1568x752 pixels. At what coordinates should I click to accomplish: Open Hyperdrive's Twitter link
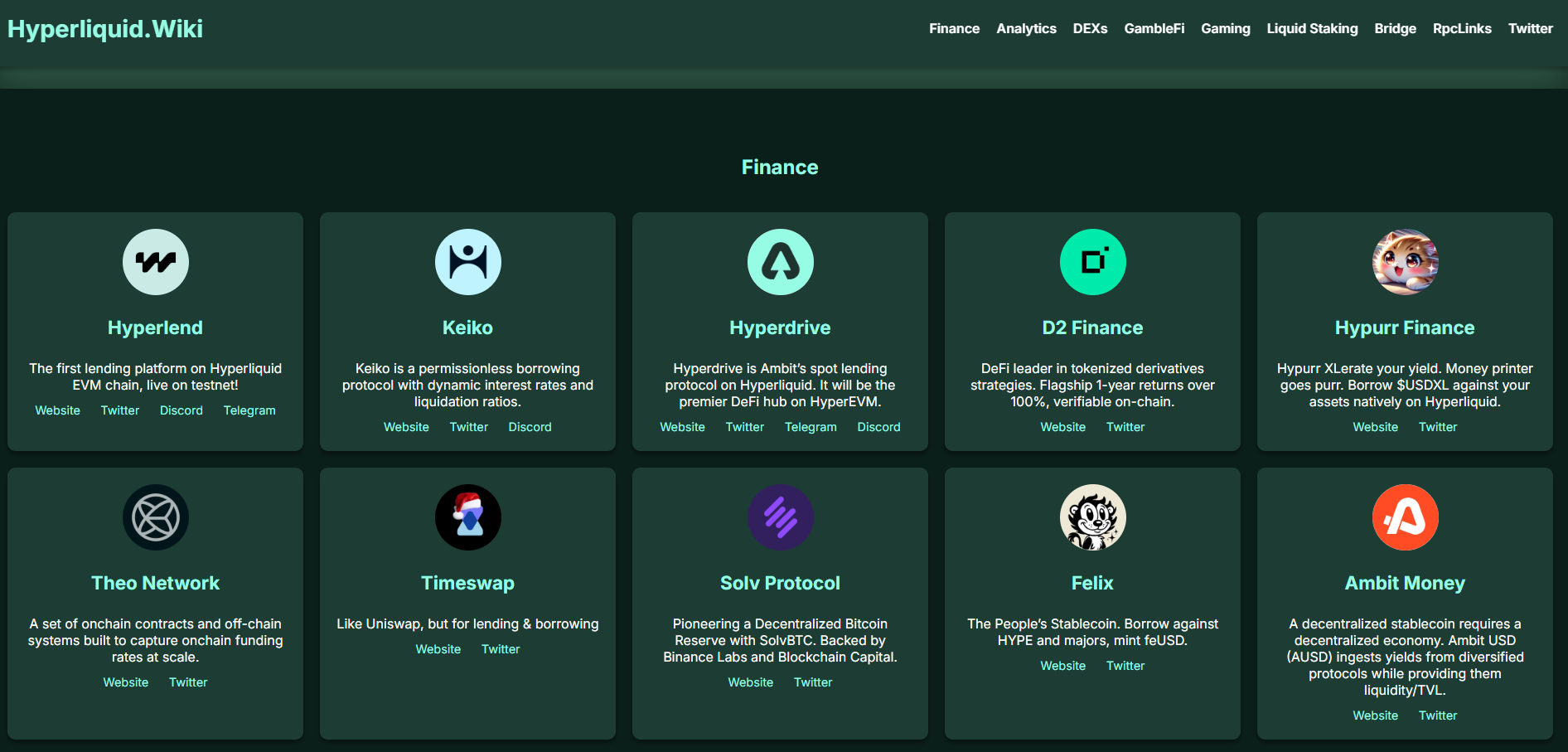[745, 427]
